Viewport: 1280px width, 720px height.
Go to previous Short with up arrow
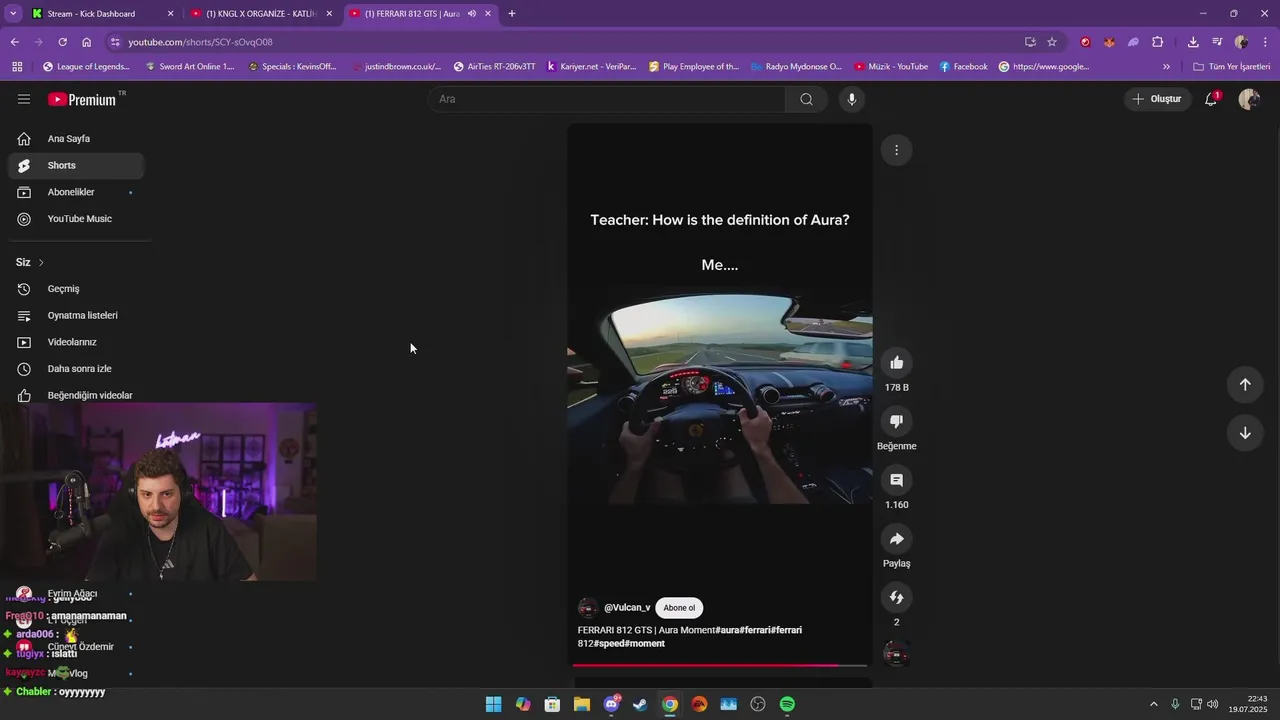point(1245,384)
